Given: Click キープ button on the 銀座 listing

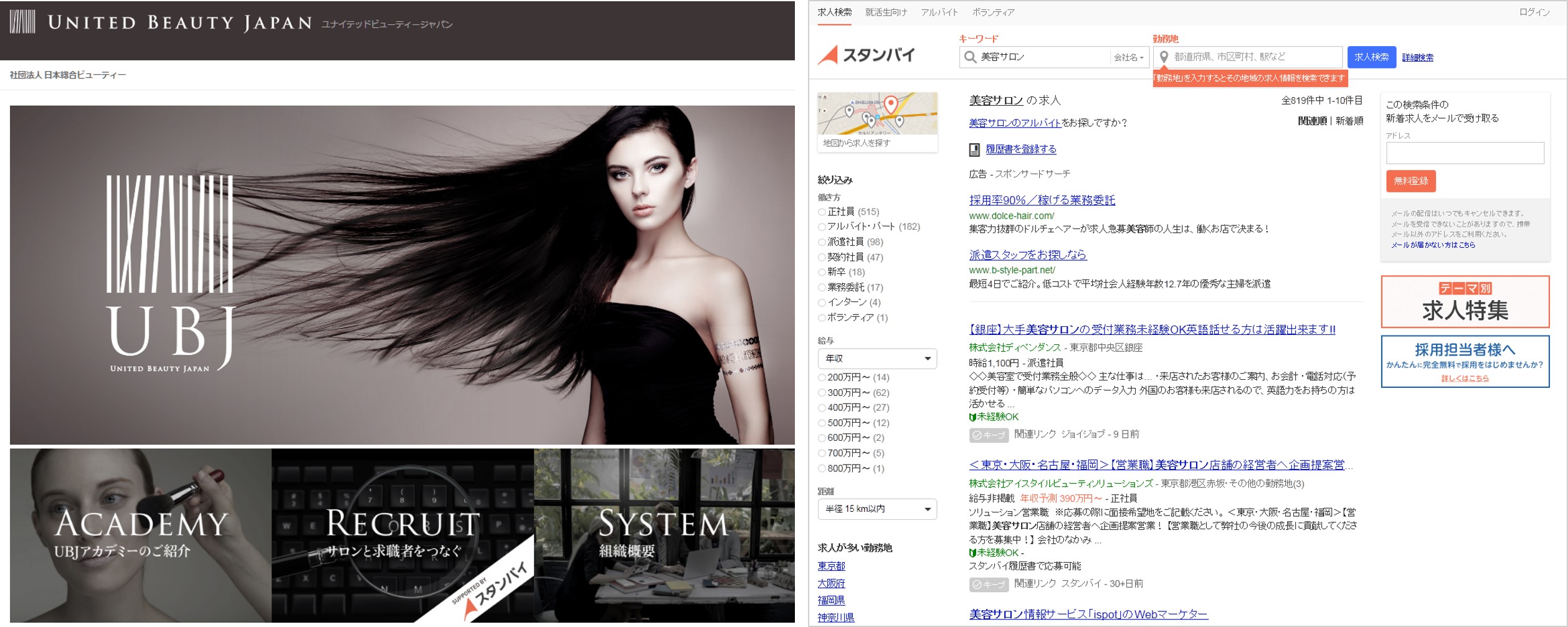Looking at the screenshot, I should (989, 435).
